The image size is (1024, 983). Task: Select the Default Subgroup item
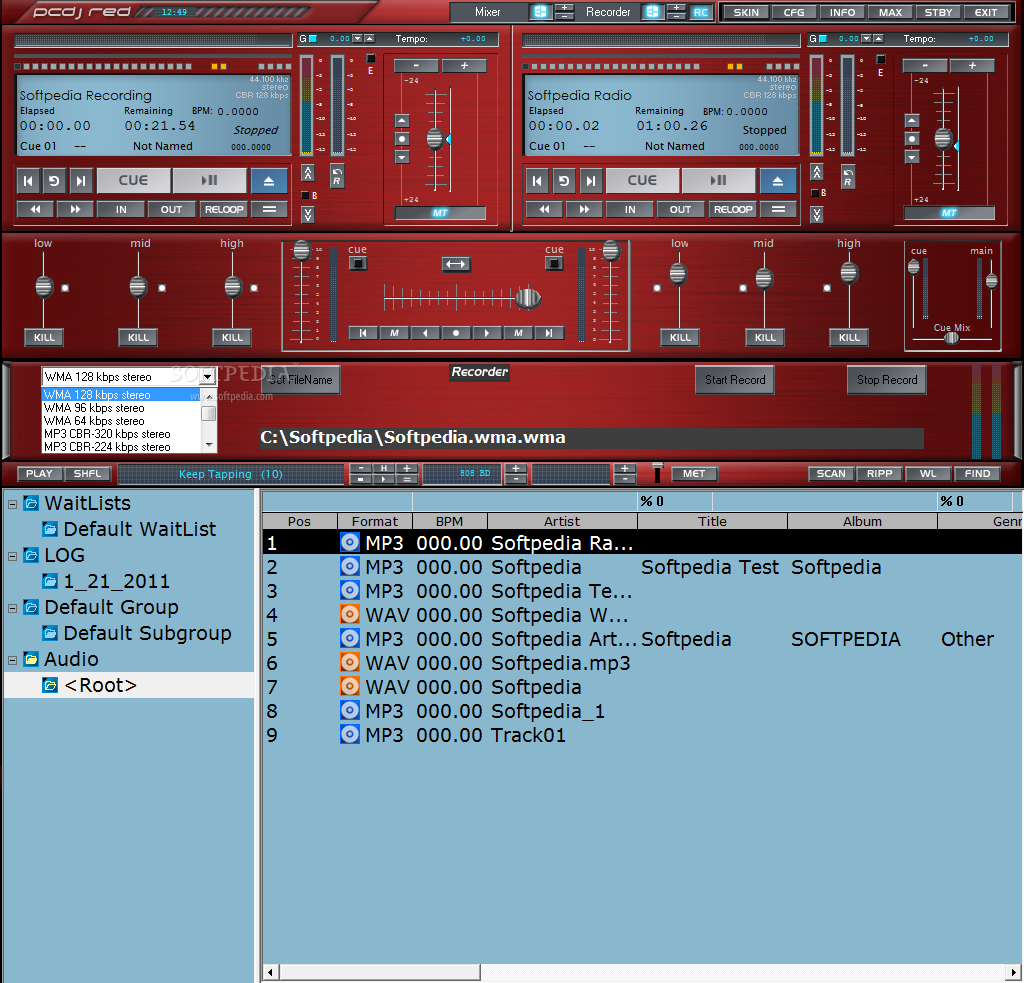[147, 634]
